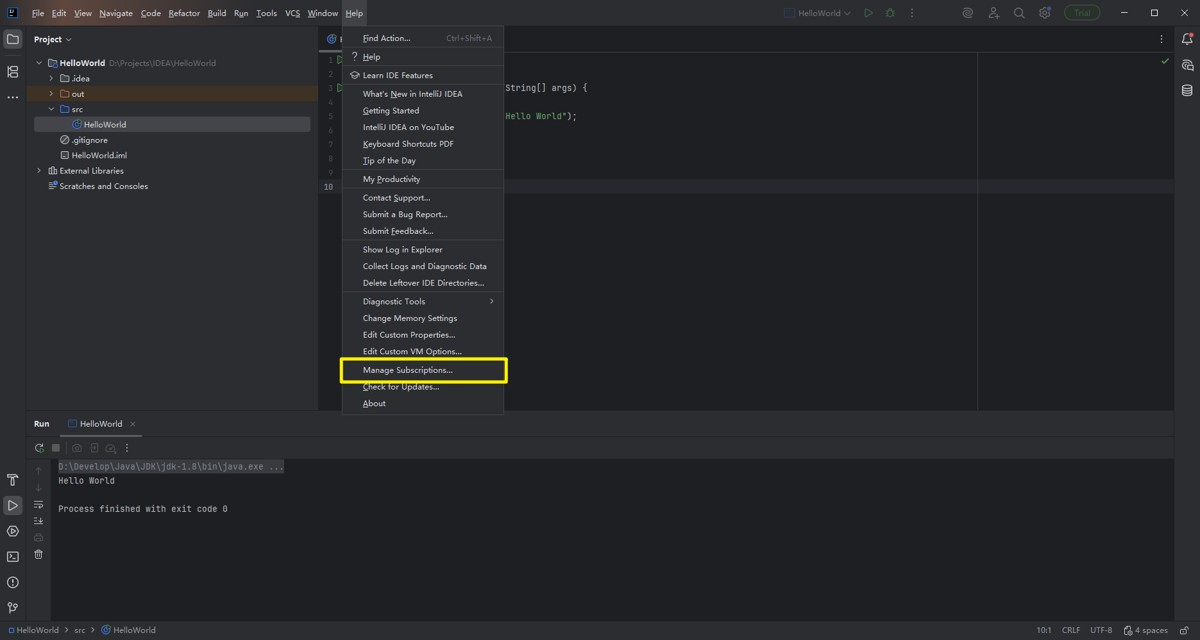Click UTF-8 encoding in status bar
1200x640 pixels.
tap(1100, 630)
